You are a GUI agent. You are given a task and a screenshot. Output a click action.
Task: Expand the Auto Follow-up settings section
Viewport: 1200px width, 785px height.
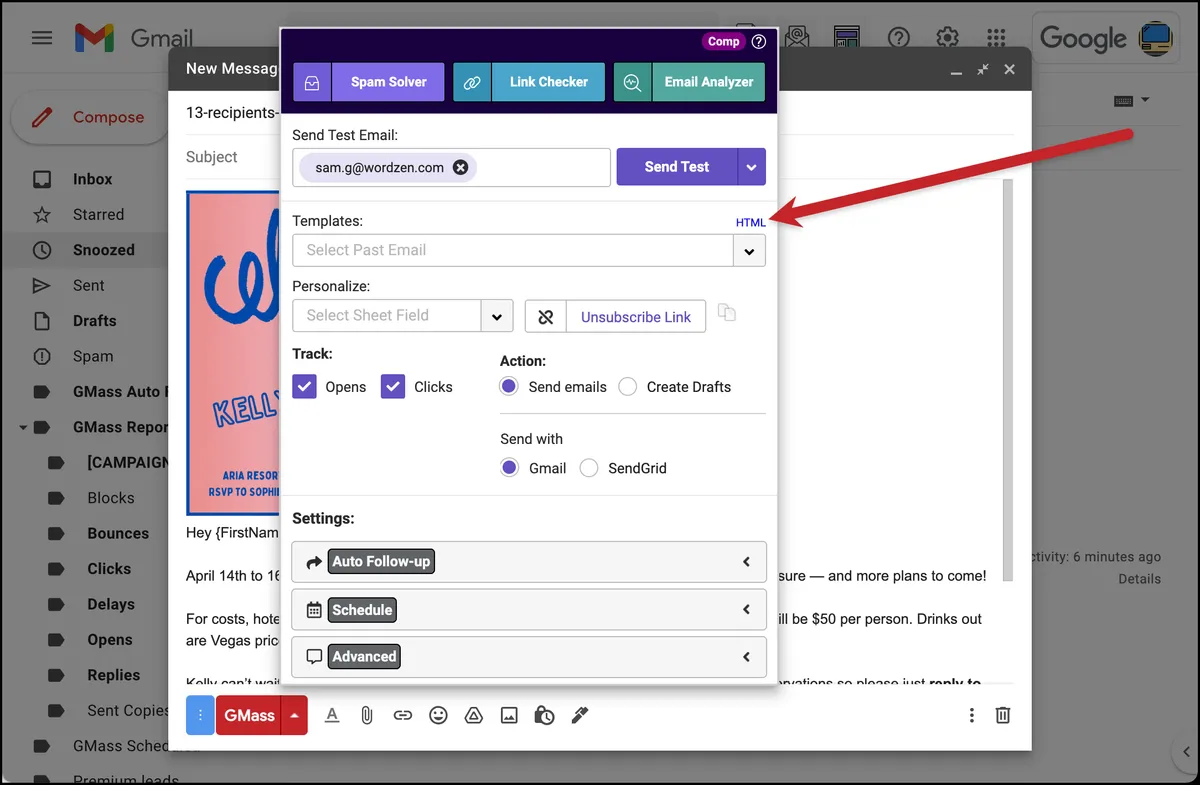[x=529, y=562]
